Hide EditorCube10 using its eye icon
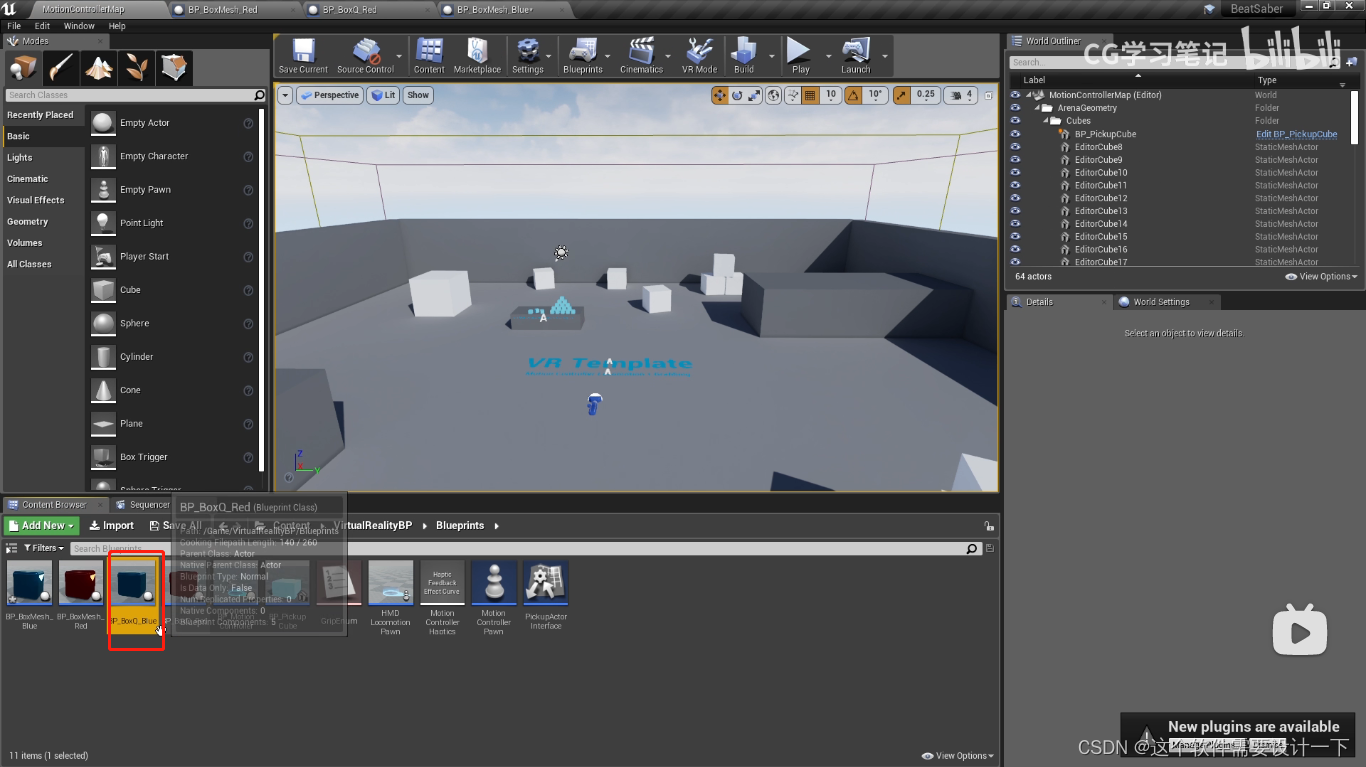The height and width of the screenshot is (767, 1366). [1016, 173]
